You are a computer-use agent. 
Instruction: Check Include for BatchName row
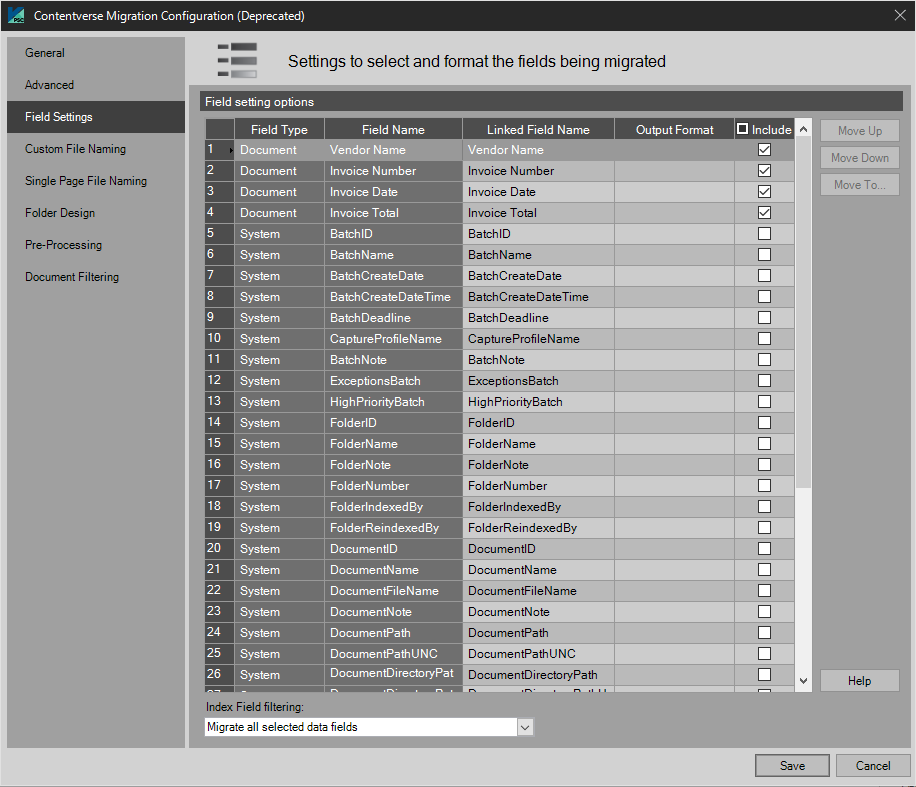(x=764, y=255)
